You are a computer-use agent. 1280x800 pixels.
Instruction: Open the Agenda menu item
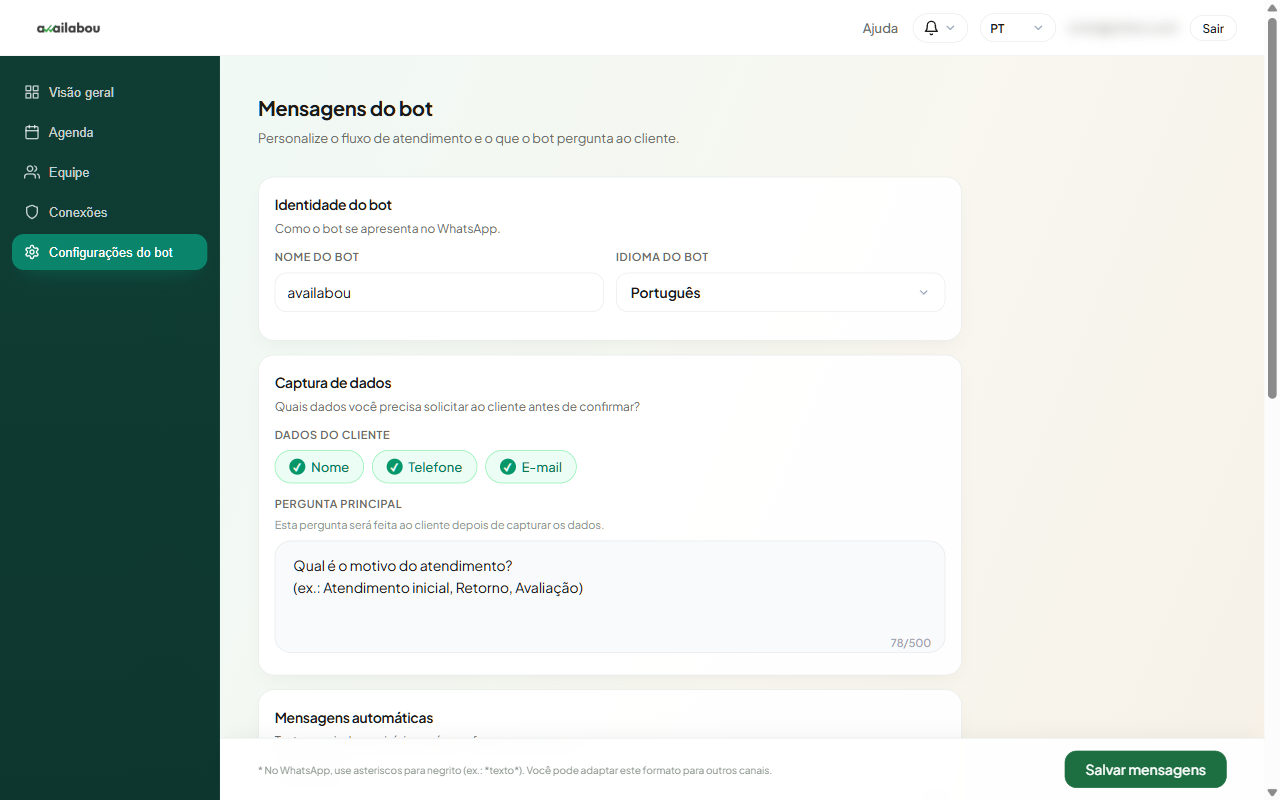[110, 132]
